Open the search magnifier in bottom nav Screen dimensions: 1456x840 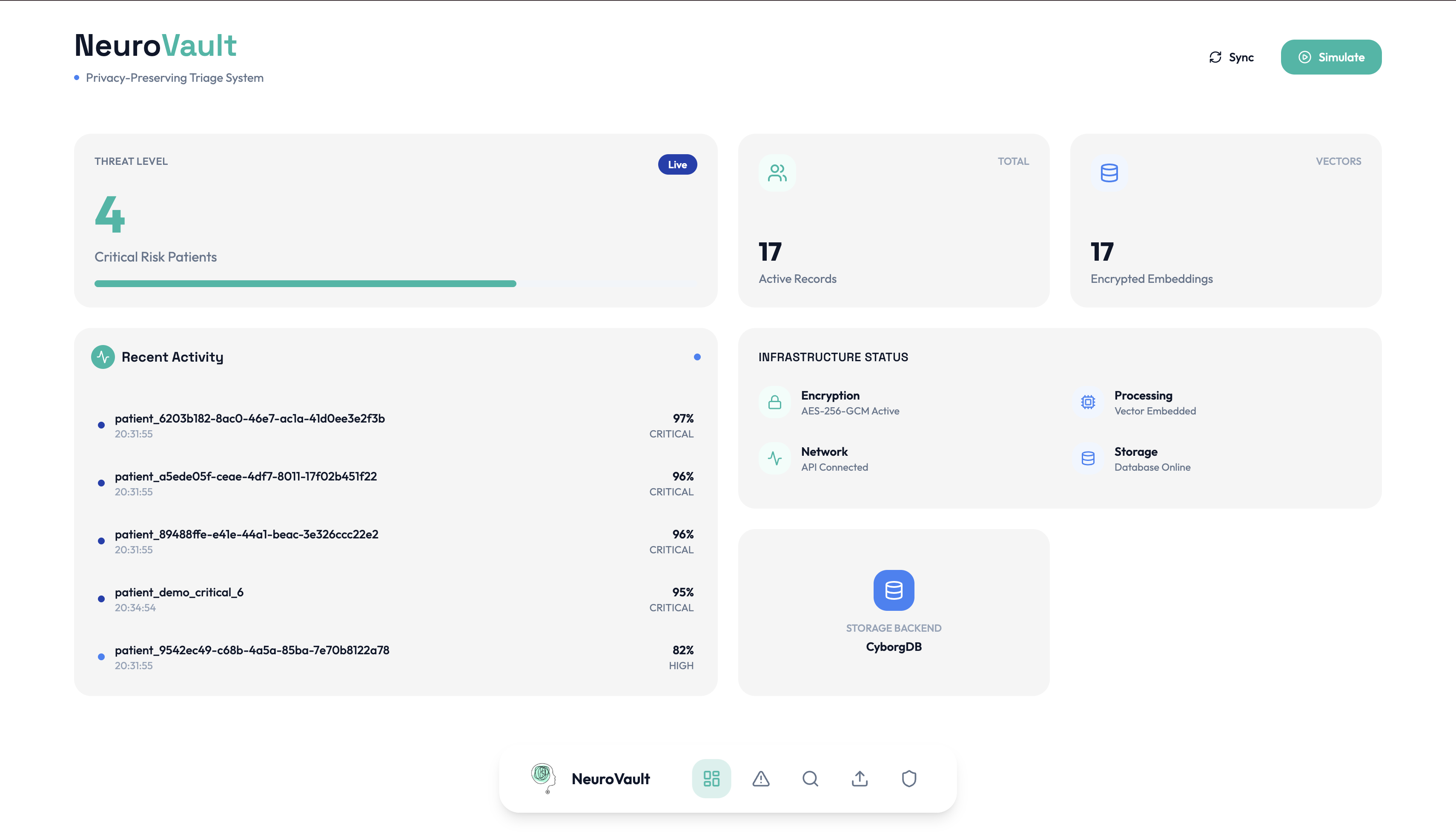pyautogui.click(x=810, y=778)
